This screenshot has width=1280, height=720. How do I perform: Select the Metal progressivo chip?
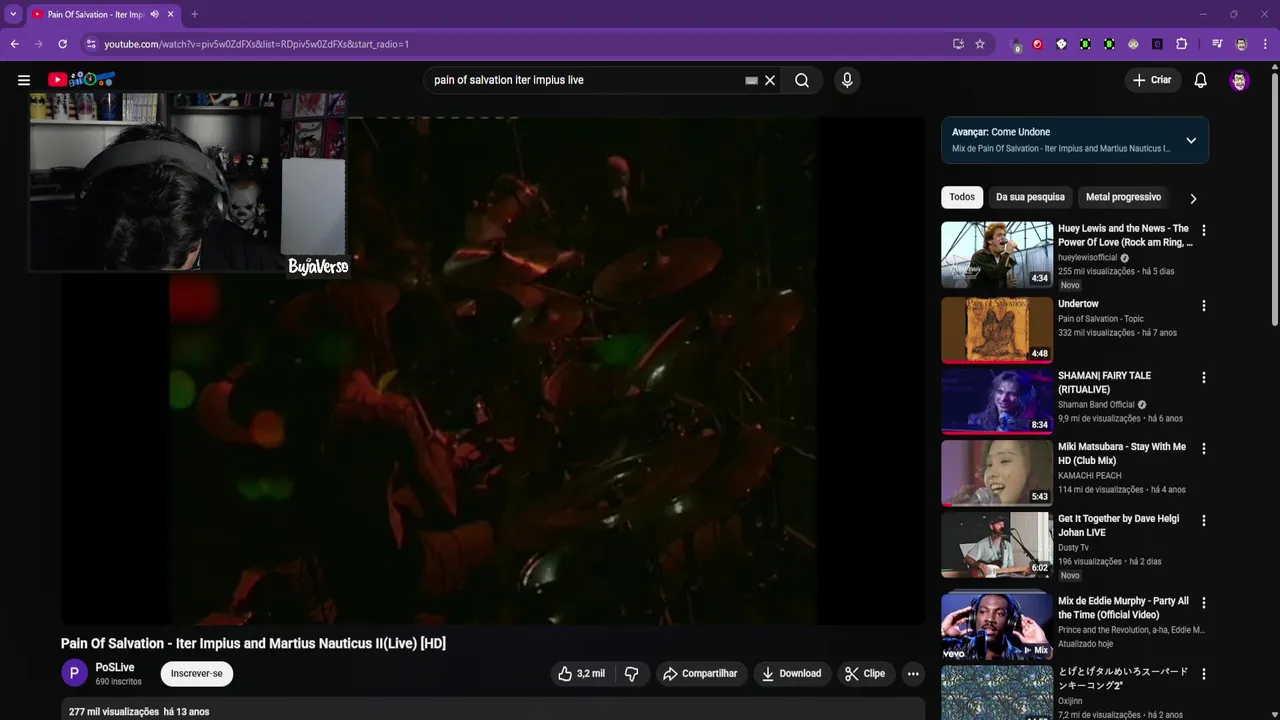point(1123,197)
